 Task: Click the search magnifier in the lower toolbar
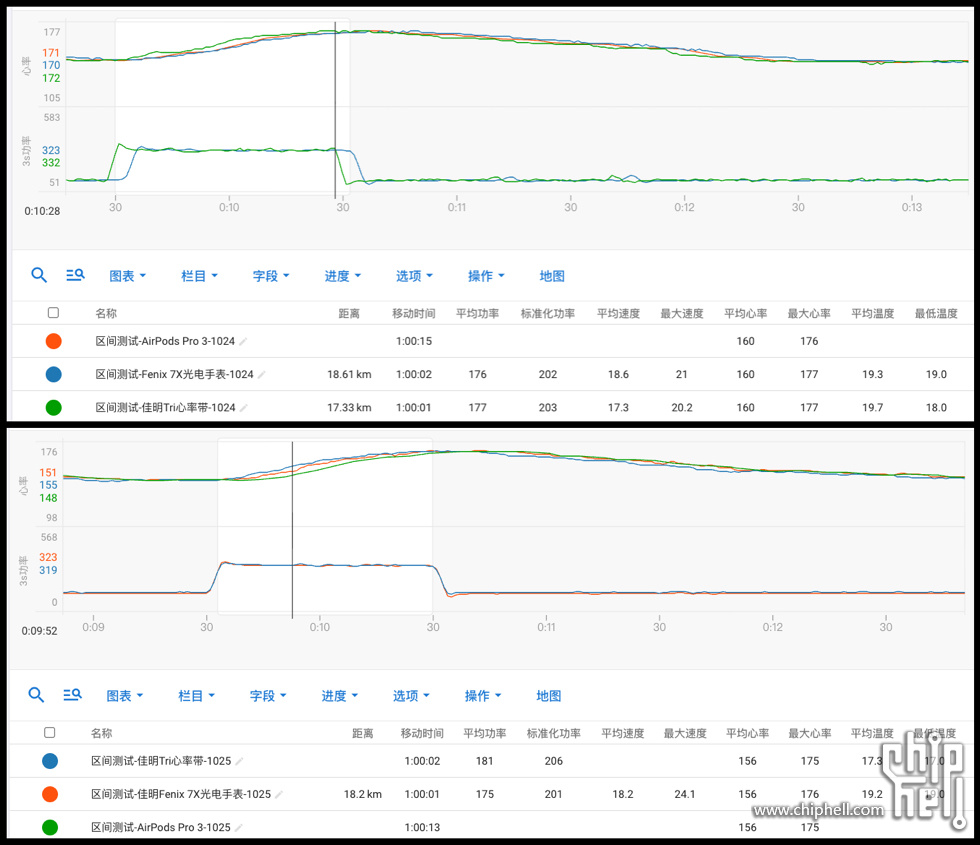(x=36, y=695)
